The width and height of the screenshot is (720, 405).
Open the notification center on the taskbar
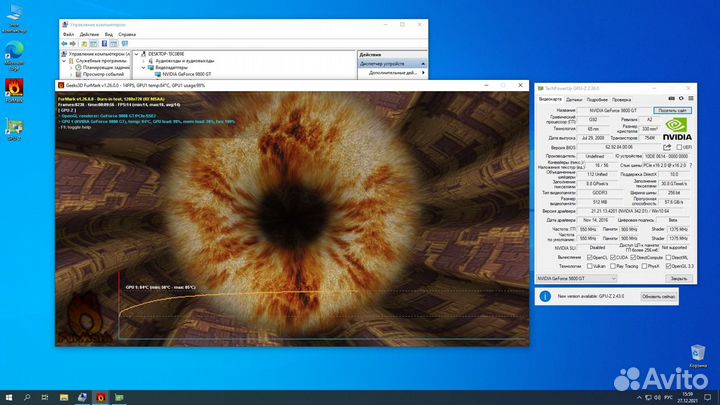tap(708, 397)
